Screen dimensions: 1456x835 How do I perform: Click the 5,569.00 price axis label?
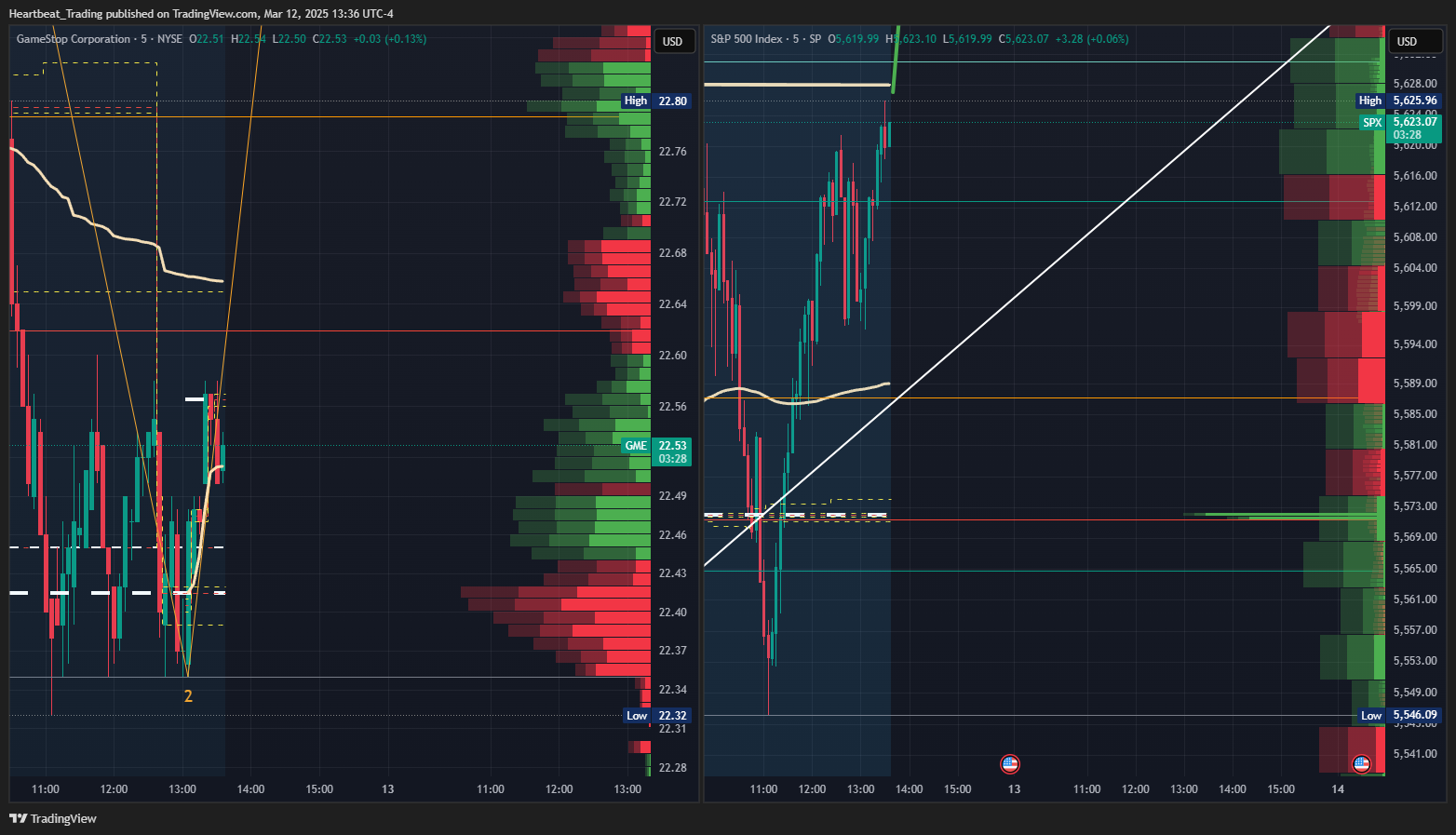click(x=1415, y=537)
